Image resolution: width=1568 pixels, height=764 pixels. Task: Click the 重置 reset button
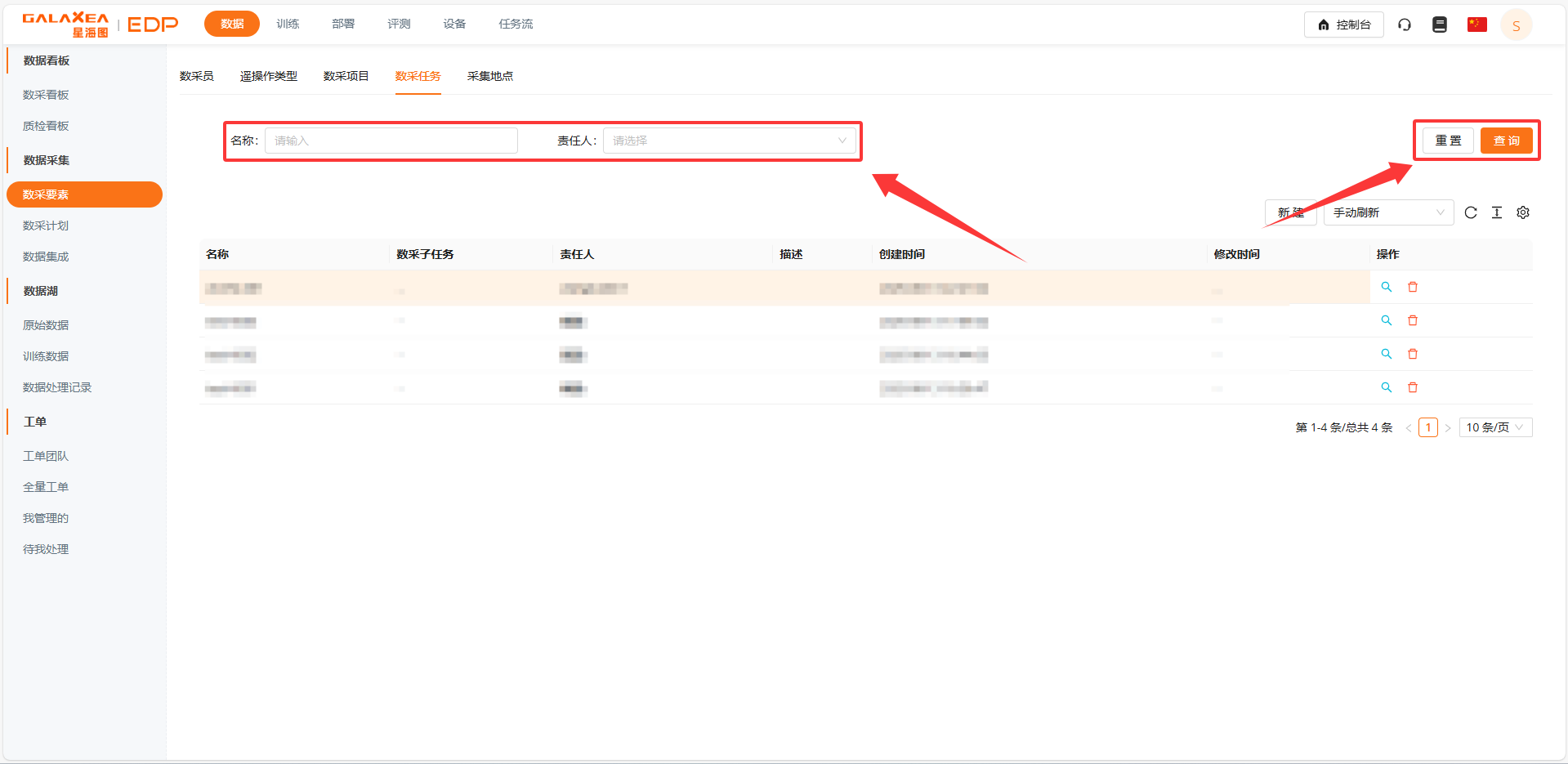[x=1448, y=141]
